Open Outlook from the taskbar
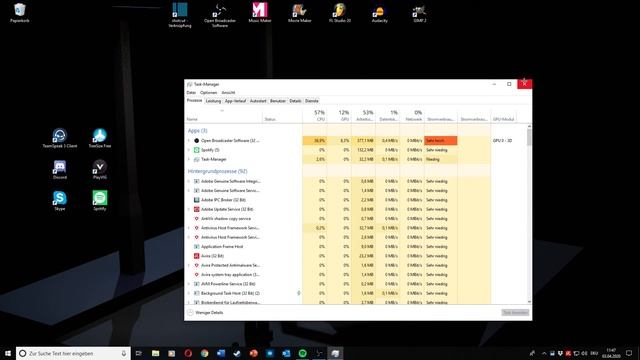 coord(286,353)
